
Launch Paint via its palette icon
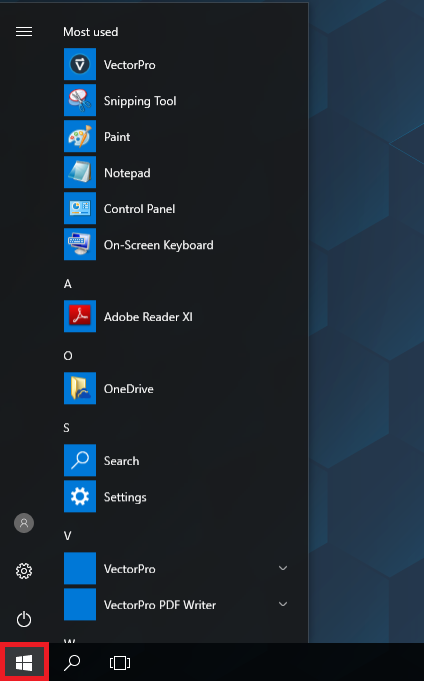click(80, 136)
